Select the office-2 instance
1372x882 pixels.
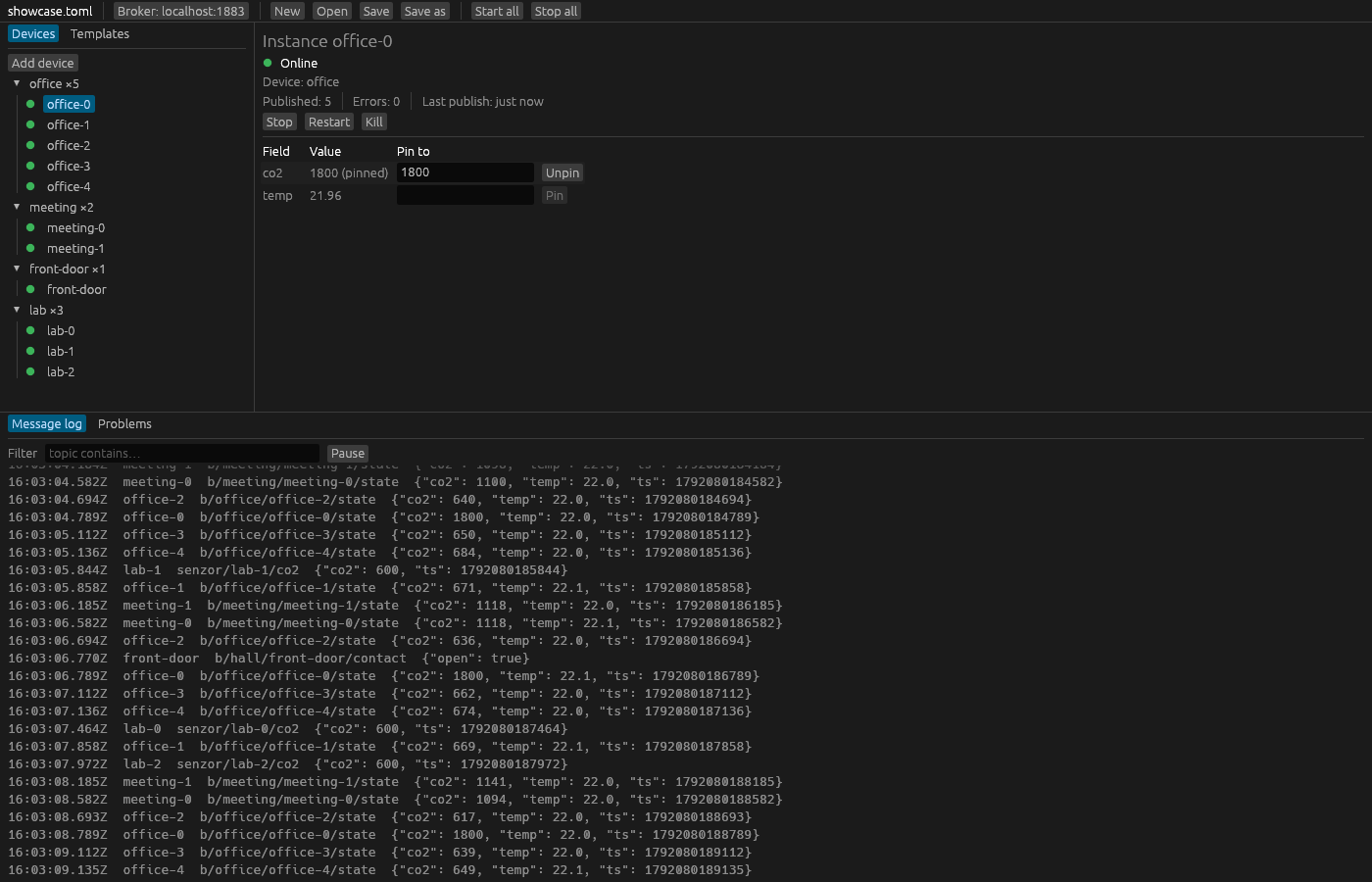click(69, 145)
